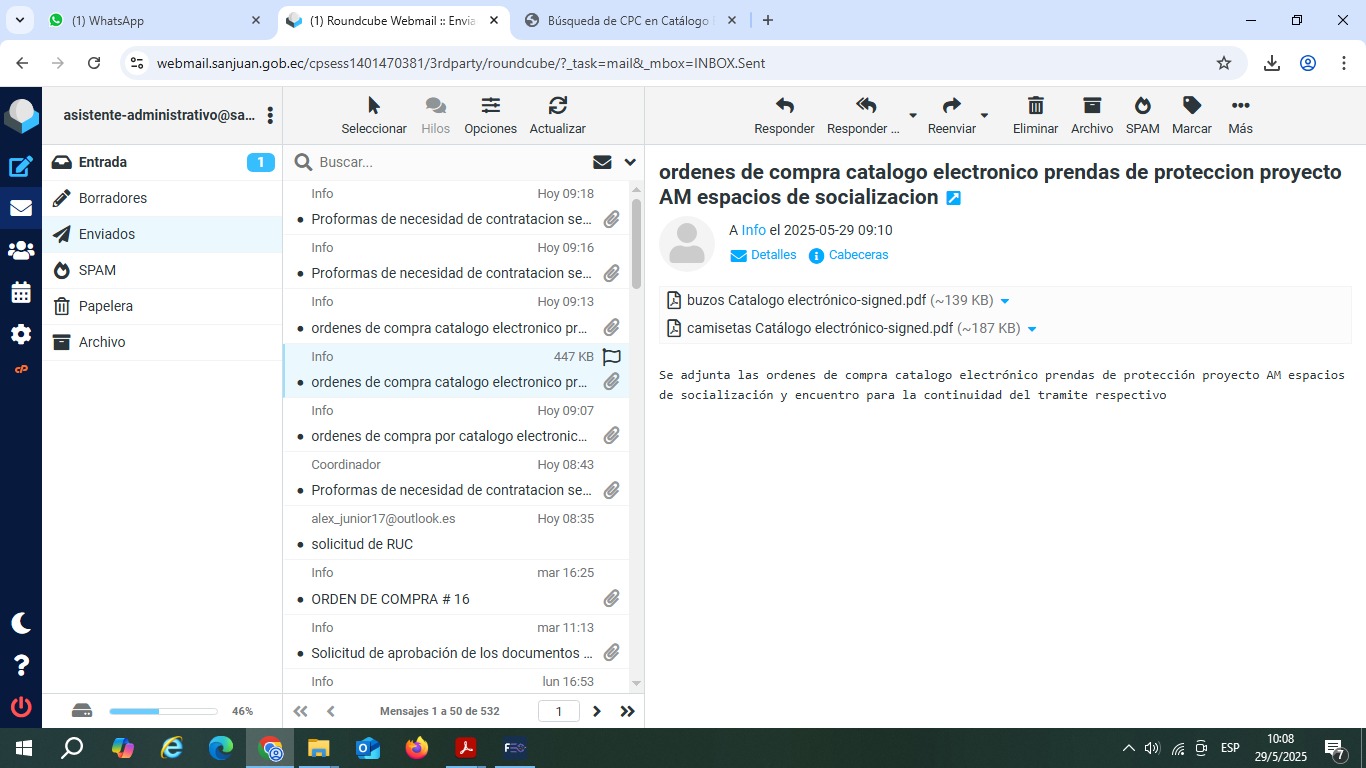Image resolution: width=1366 pixels, height=768 pixels.
Task: Click the compose new message icon
Action: [x=21, y=167]
